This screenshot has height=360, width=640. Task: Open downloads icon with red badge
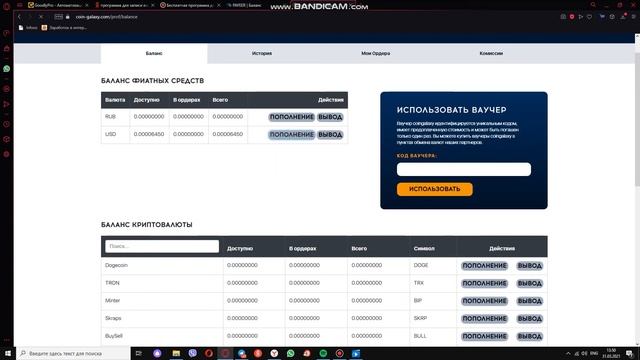coord(624,16)
